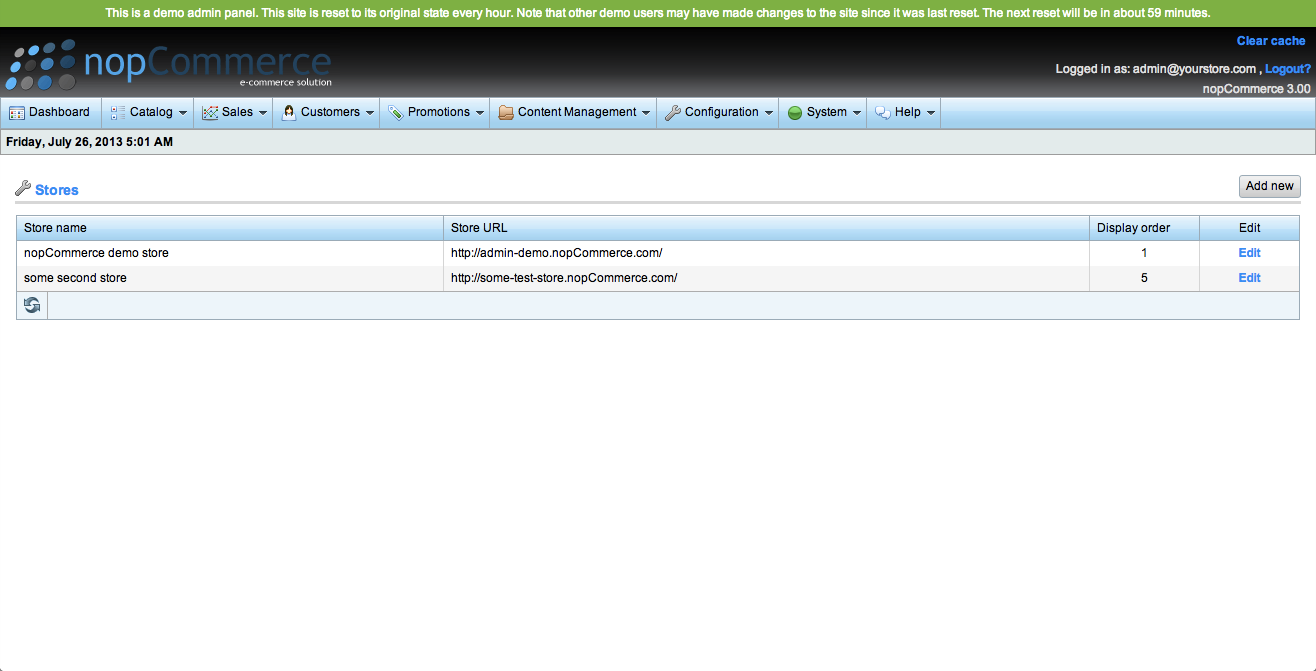Expand the Help dropdown arrow
Image resolution: width=1316 pixels, height=671 pixels.
931,113
